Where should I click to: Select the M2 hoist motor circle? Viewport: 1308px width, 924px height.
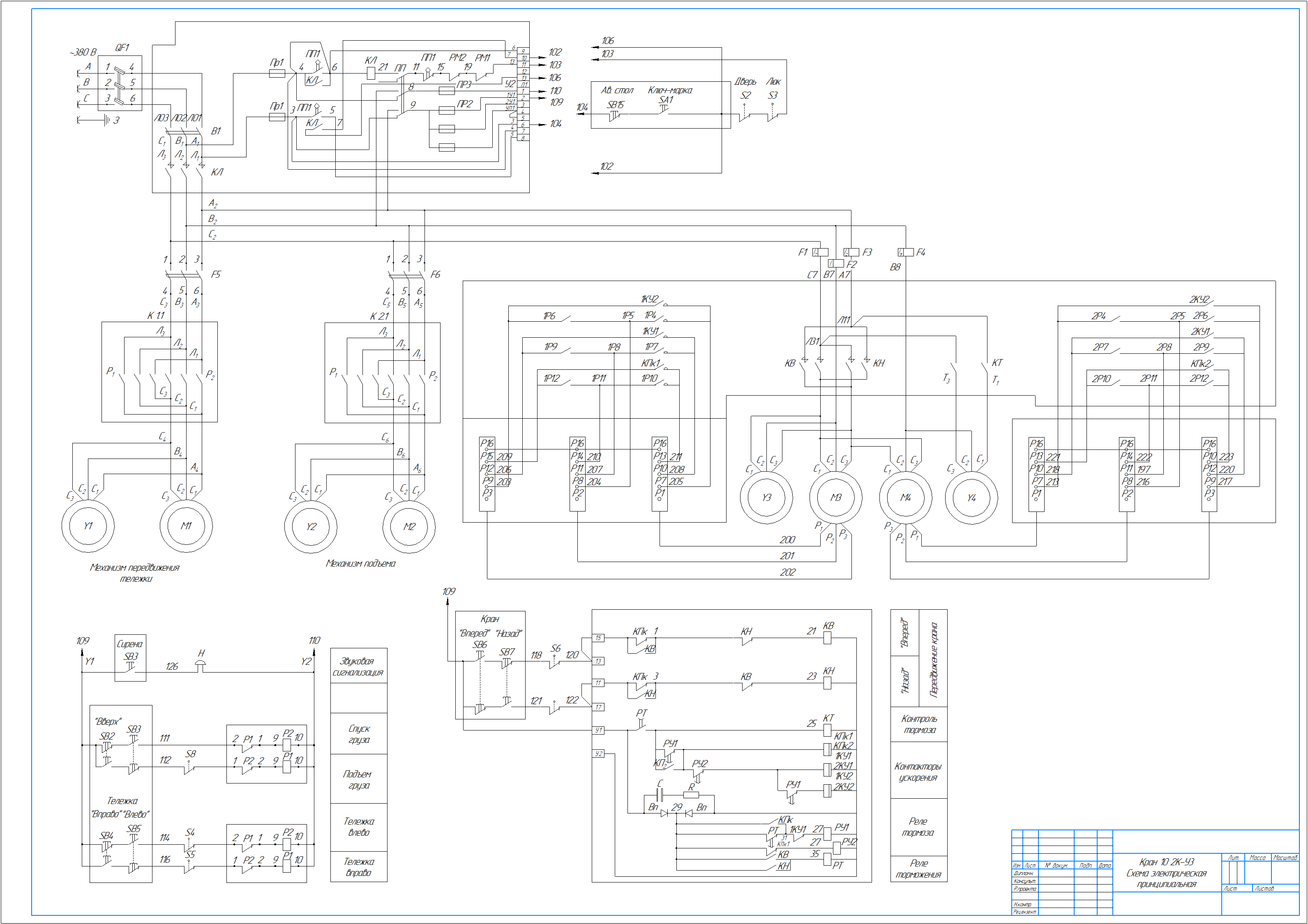[409, 526]
